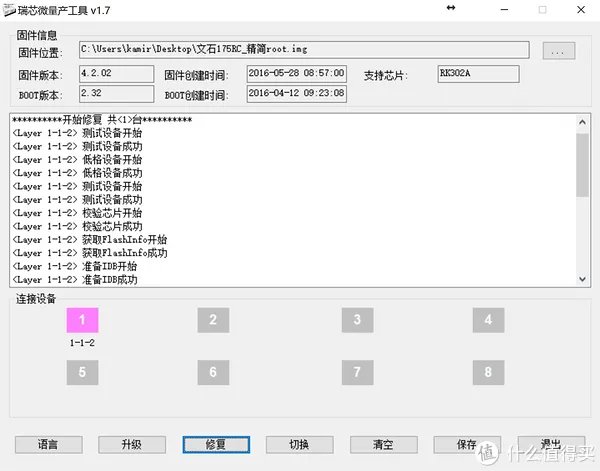
Task: Click the 升级 upgrade button
Action: coord(132,445)
